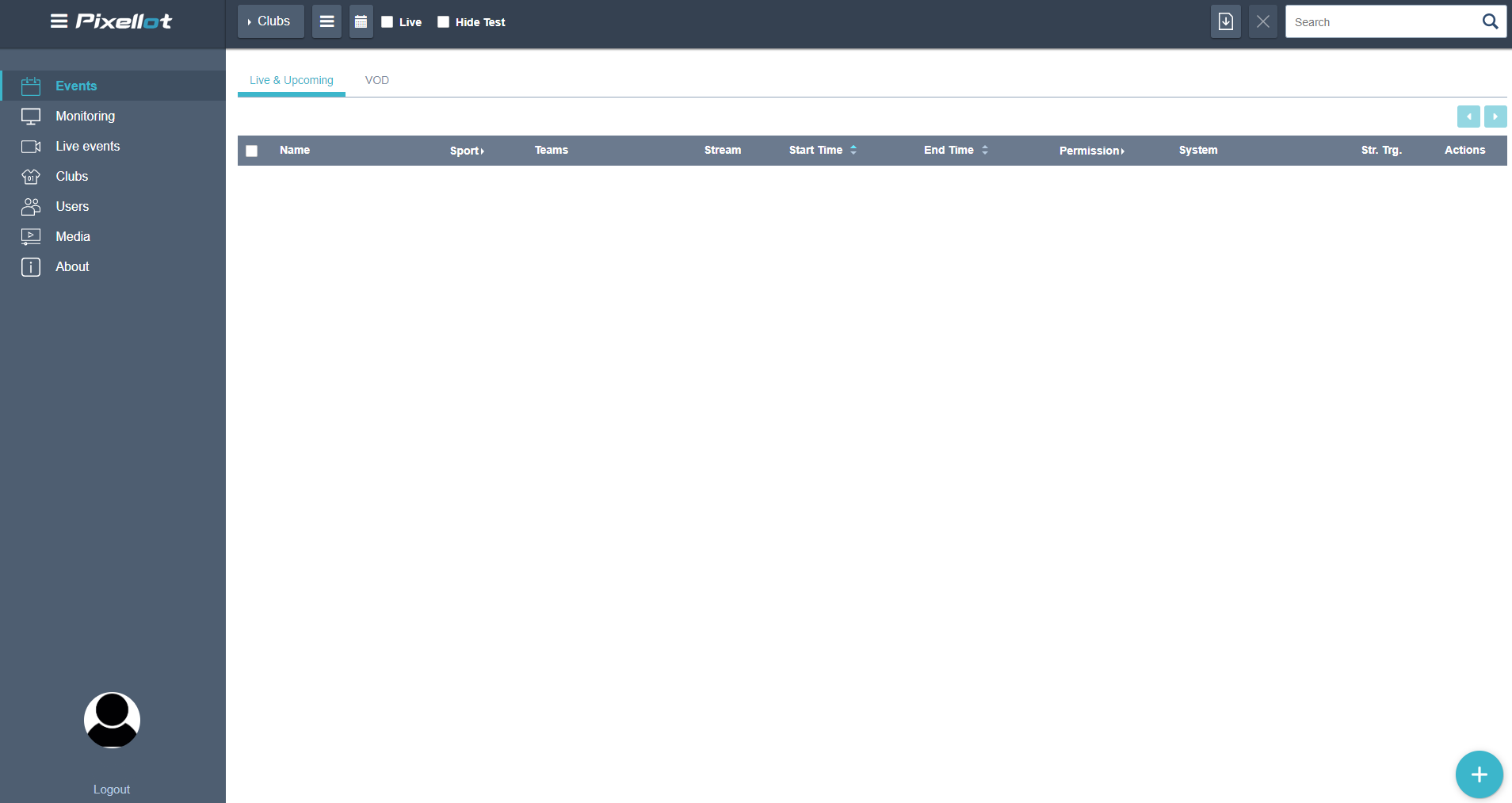
Task: Click the Logout link
Action: click(112, 790)
